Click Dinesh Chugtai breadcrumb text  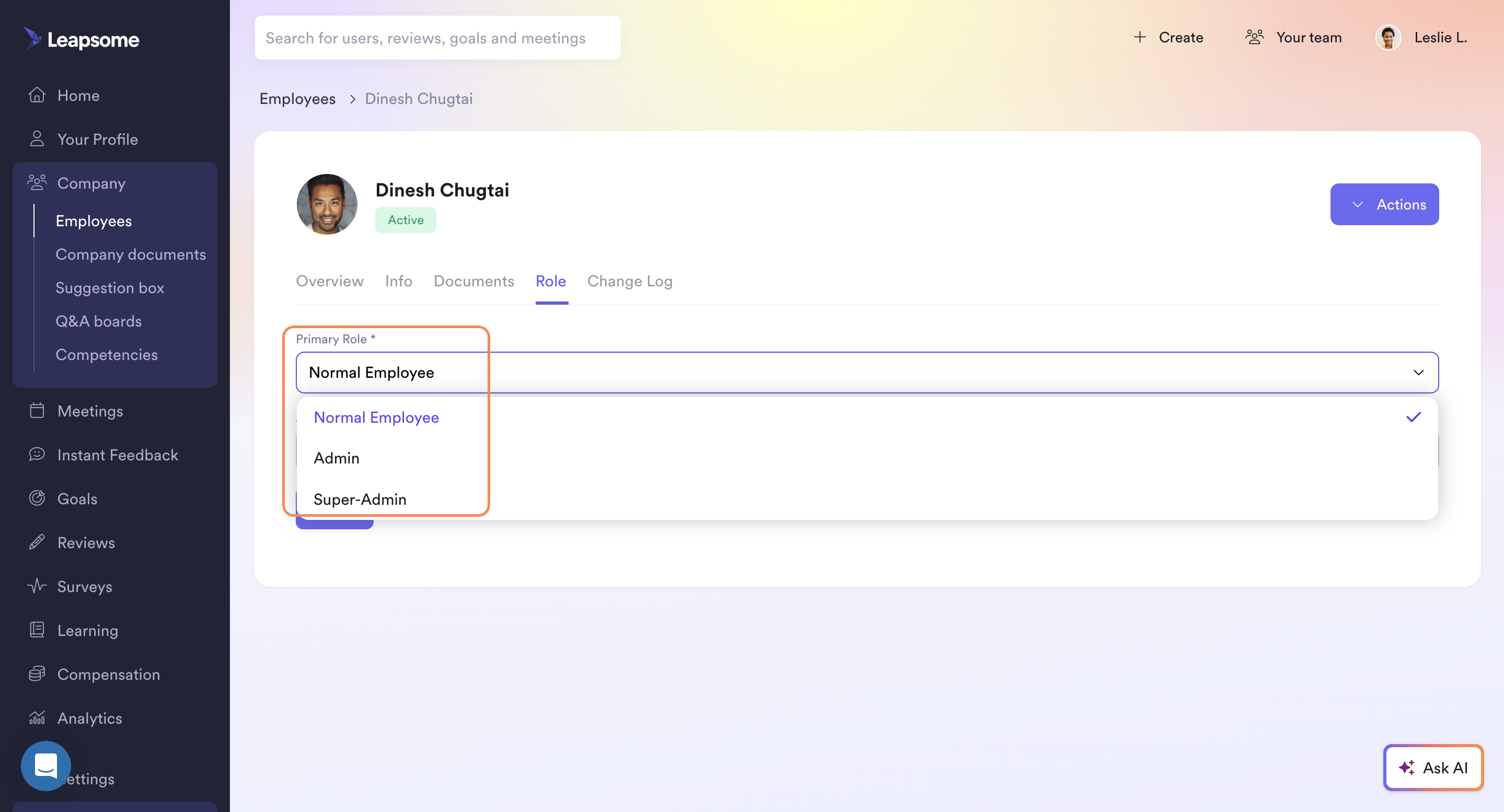click(419, 99)
